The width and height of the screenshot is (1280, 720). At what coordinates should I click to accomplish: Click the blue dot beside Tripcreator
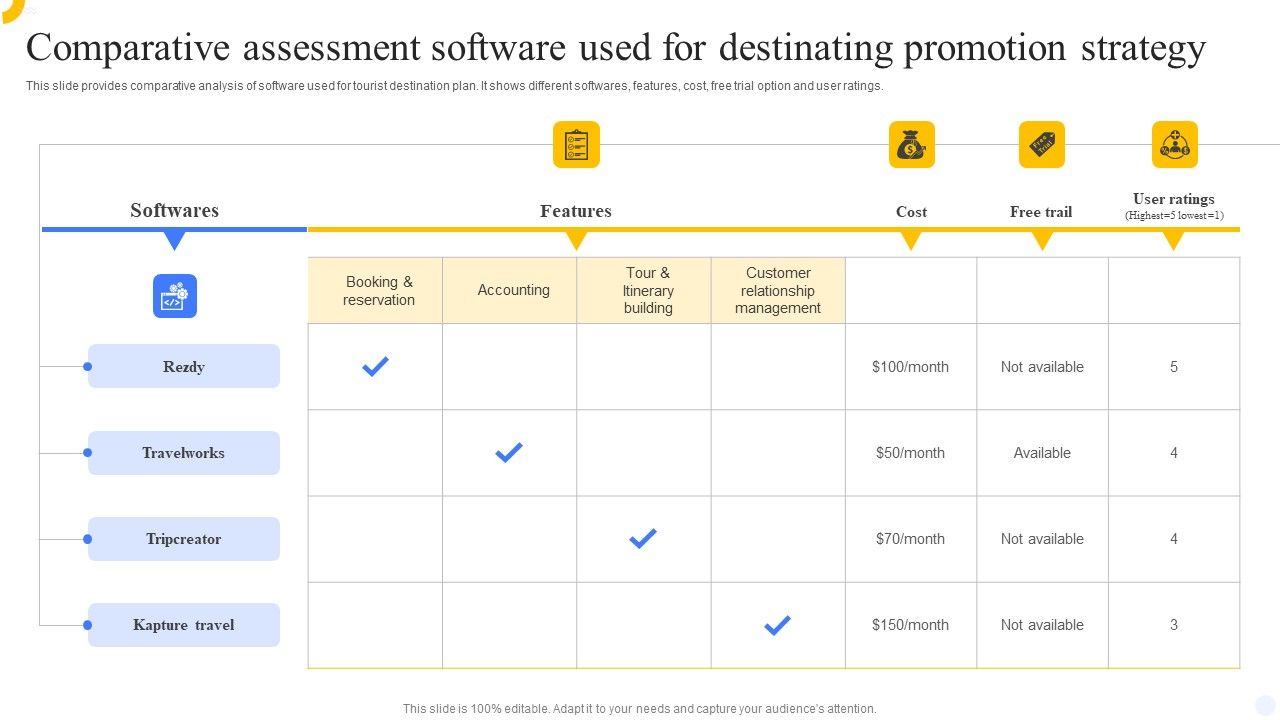click(x=88, y=539)
